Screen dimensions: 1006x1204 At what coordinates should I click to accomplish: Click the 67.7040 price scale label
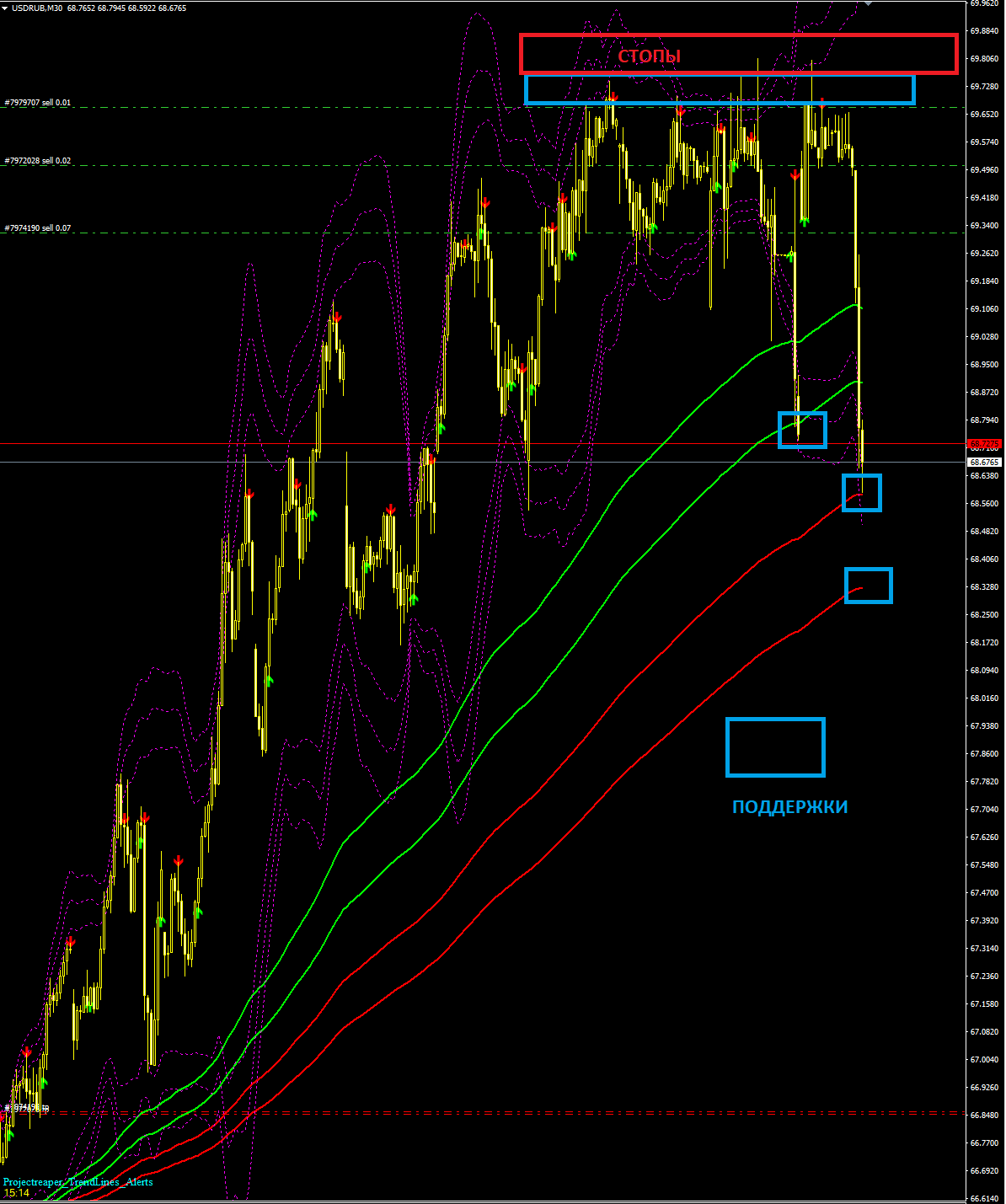point(985,810)
